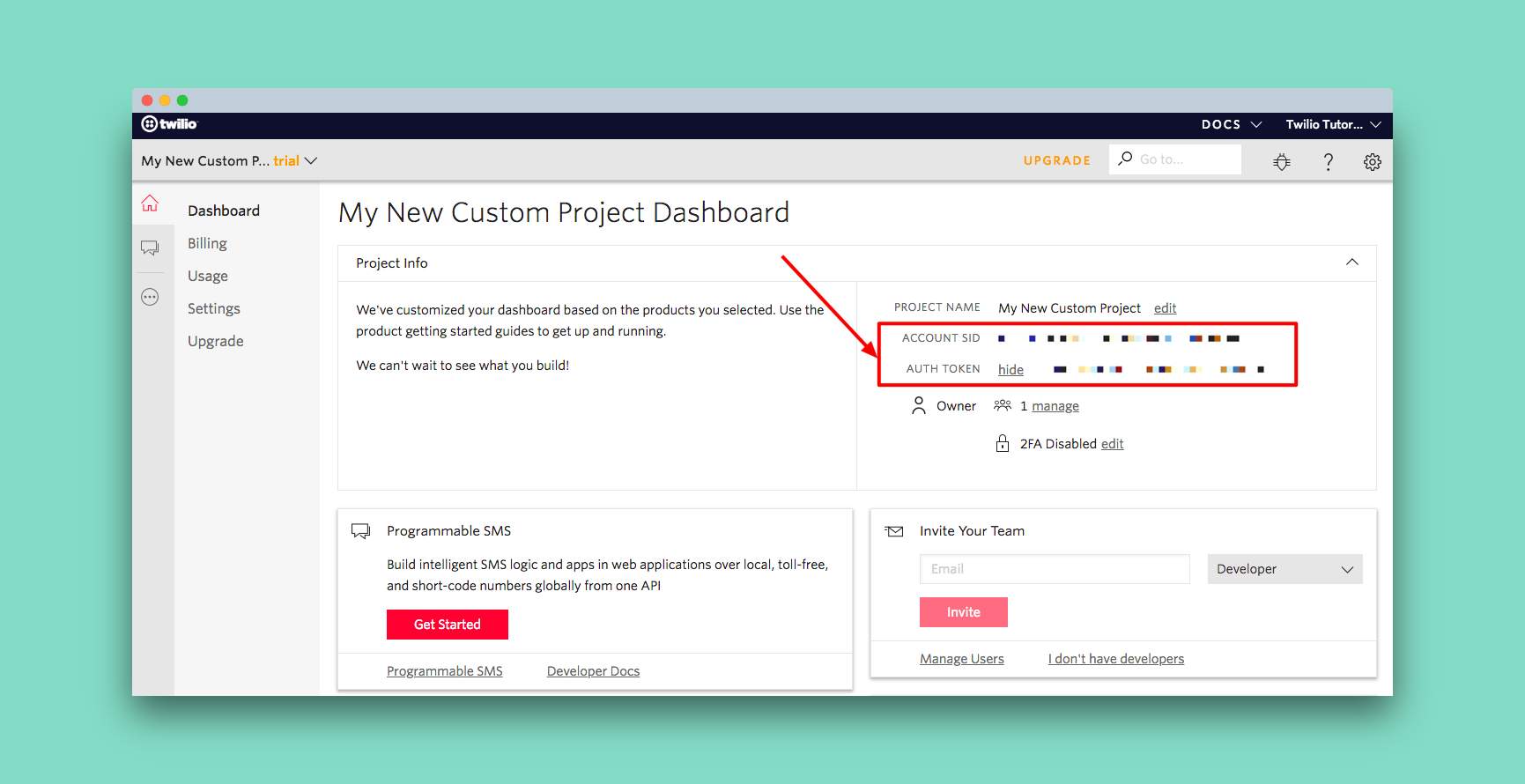This screenshot has width=1525, height=784.
Task: Focus the Go to search field
Action: 1175,159
